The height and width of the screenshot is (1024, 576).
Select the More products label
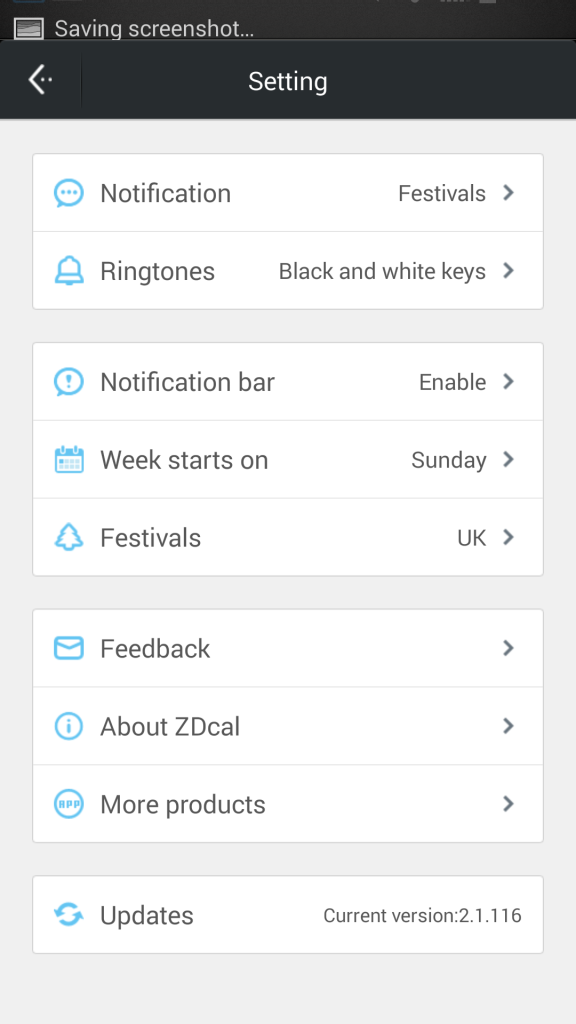(183, 804)
